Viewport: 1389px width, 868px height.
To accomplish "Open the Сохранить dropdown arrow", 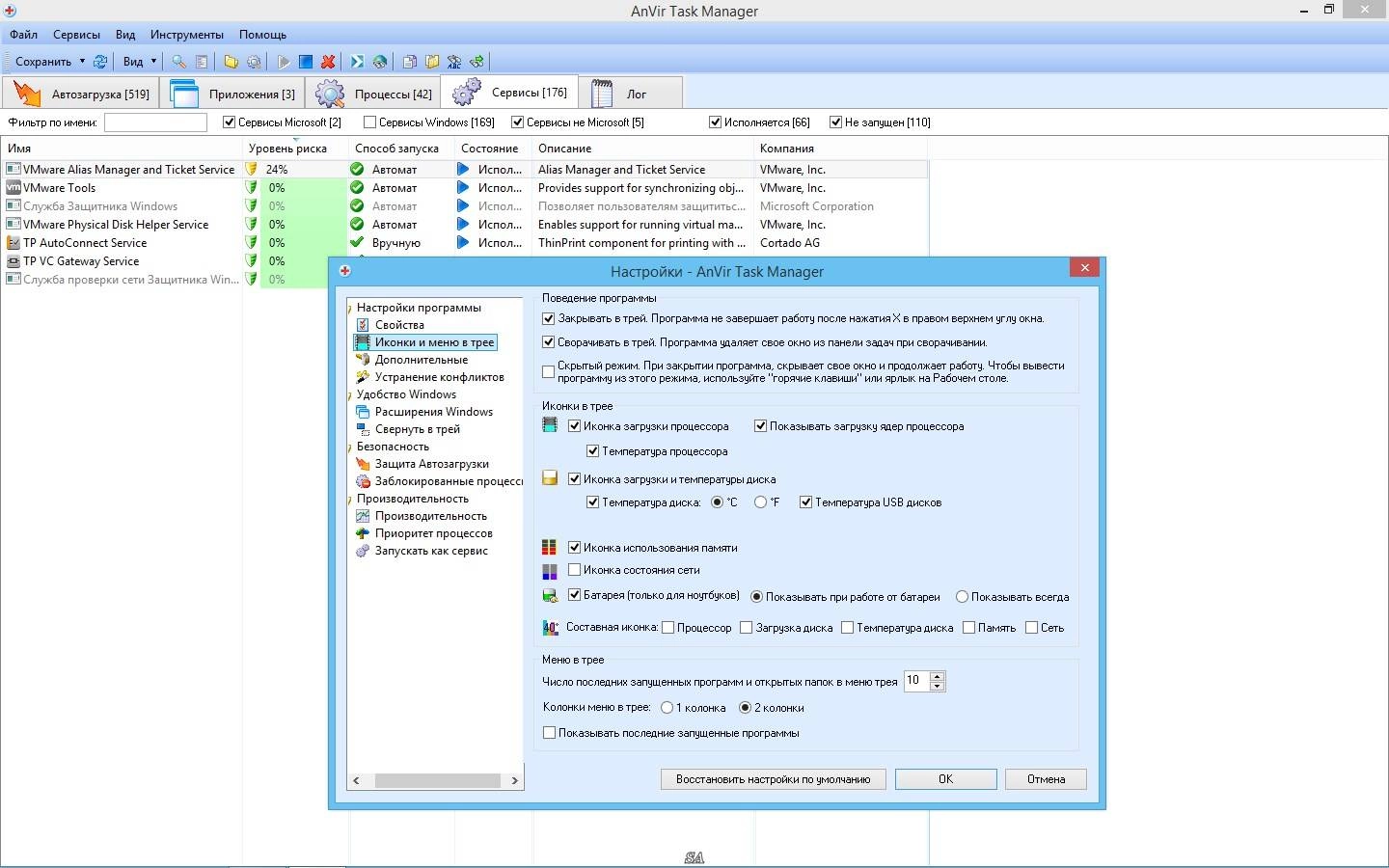I will pos(82,61).
